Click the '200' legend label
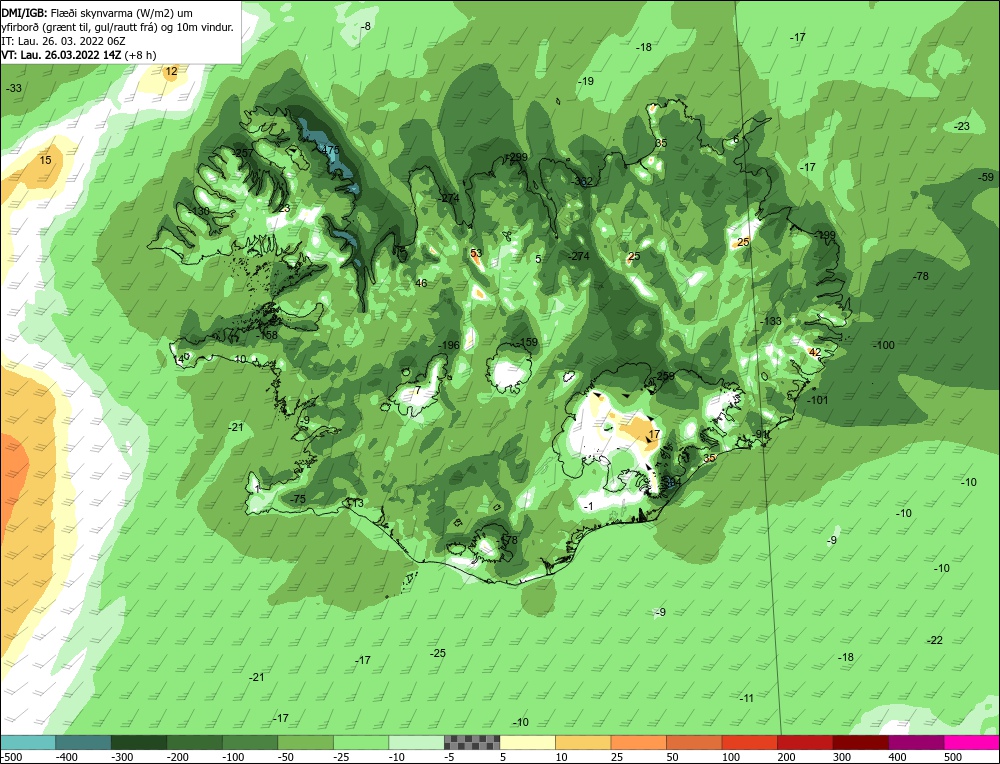This screenshot has width=1000, height=764. (786, 757)
